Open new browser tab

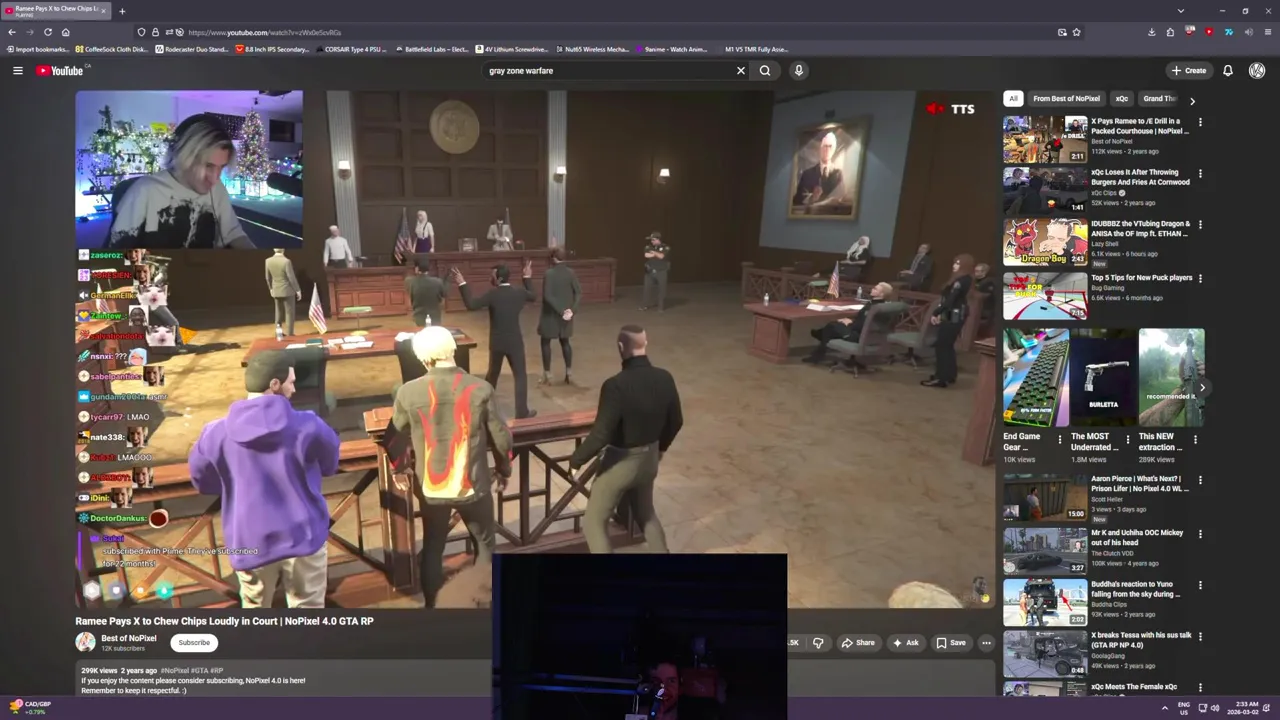[122, 11]
